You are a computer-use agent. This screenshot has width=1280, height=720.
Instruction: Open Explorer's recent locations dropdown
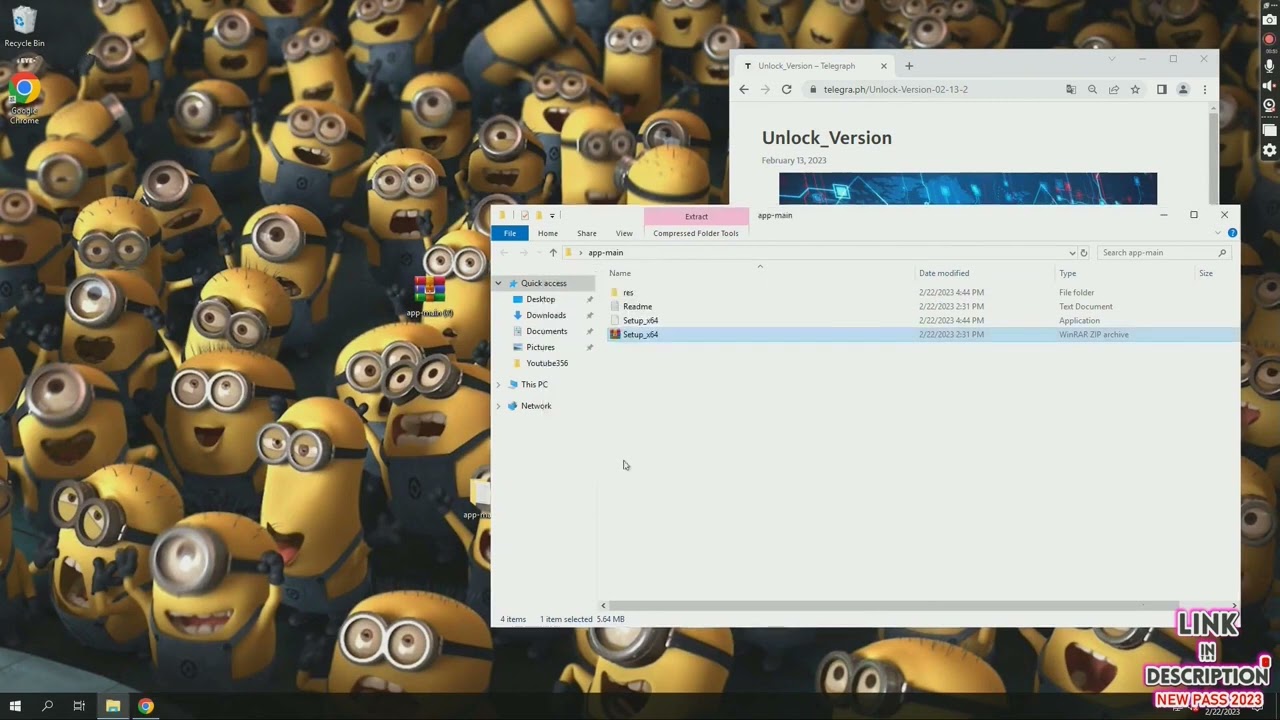[x=538, y=253]
